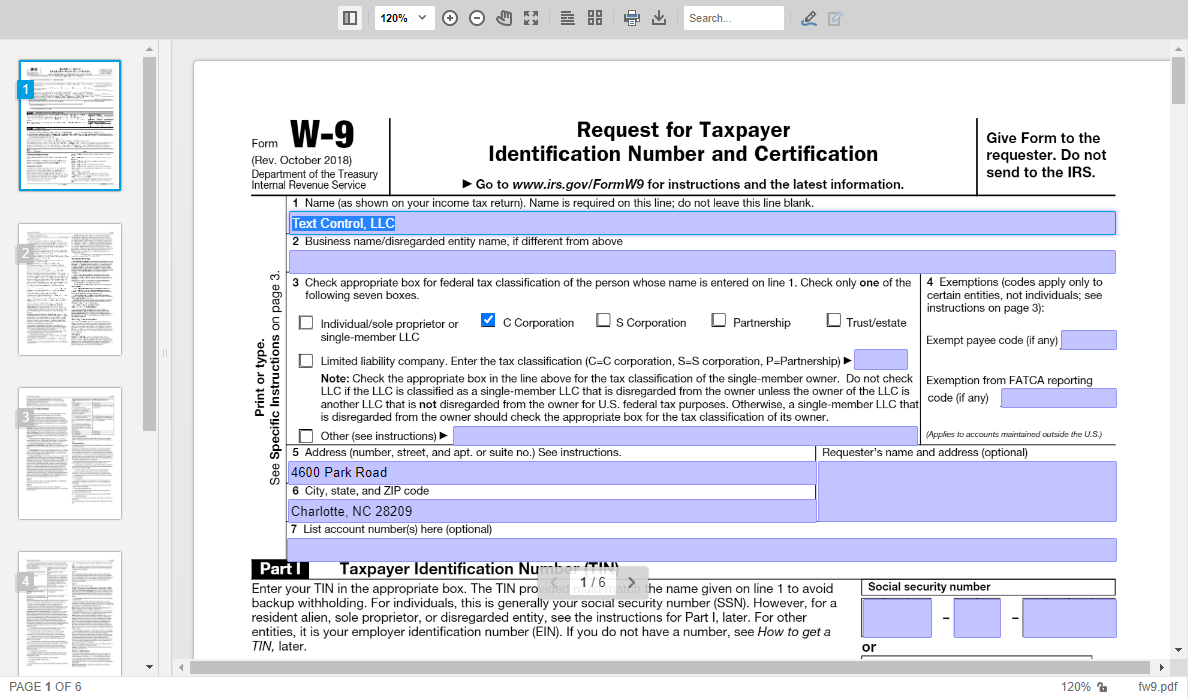Click the city field with Charlotte, NC 28209
The width and height of the screenshot is (1188, 698).
coord(552,512)
